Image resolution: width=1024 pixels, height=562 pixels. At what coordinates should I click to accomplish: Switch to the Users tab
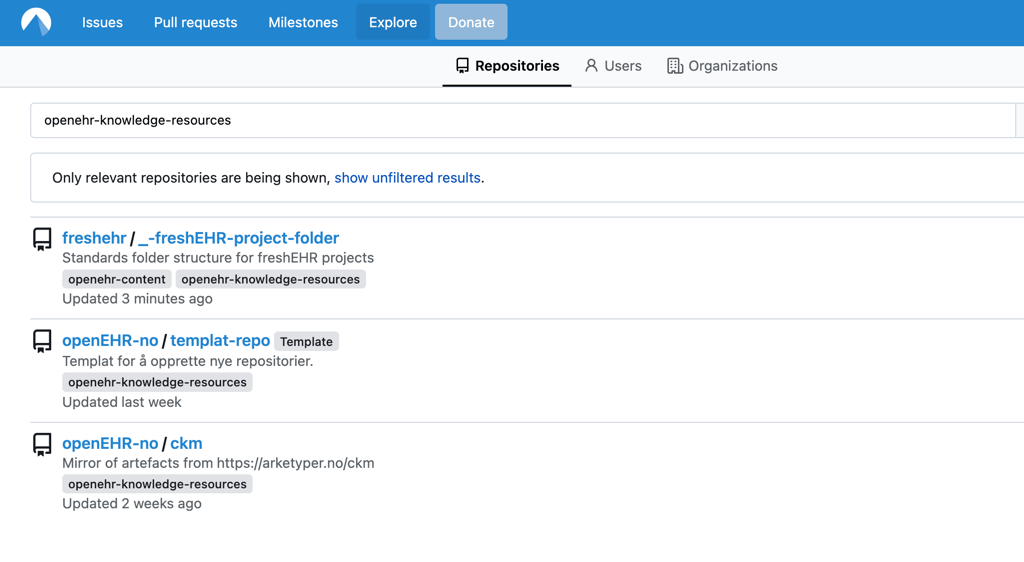pyautogui.click(x=613, y=66)
